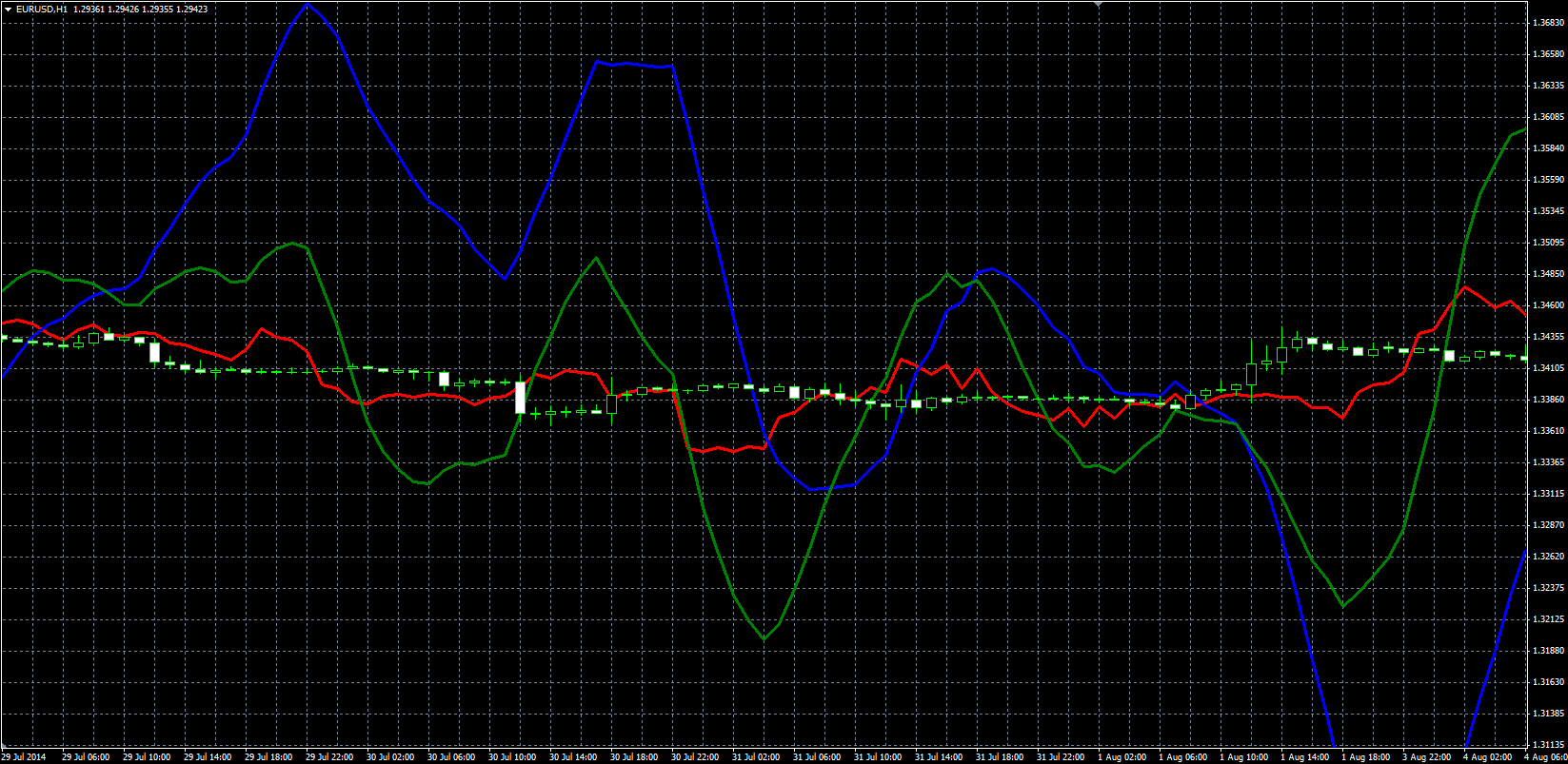Click the 1.32375 price scale label

click(x=1548, y=588)
